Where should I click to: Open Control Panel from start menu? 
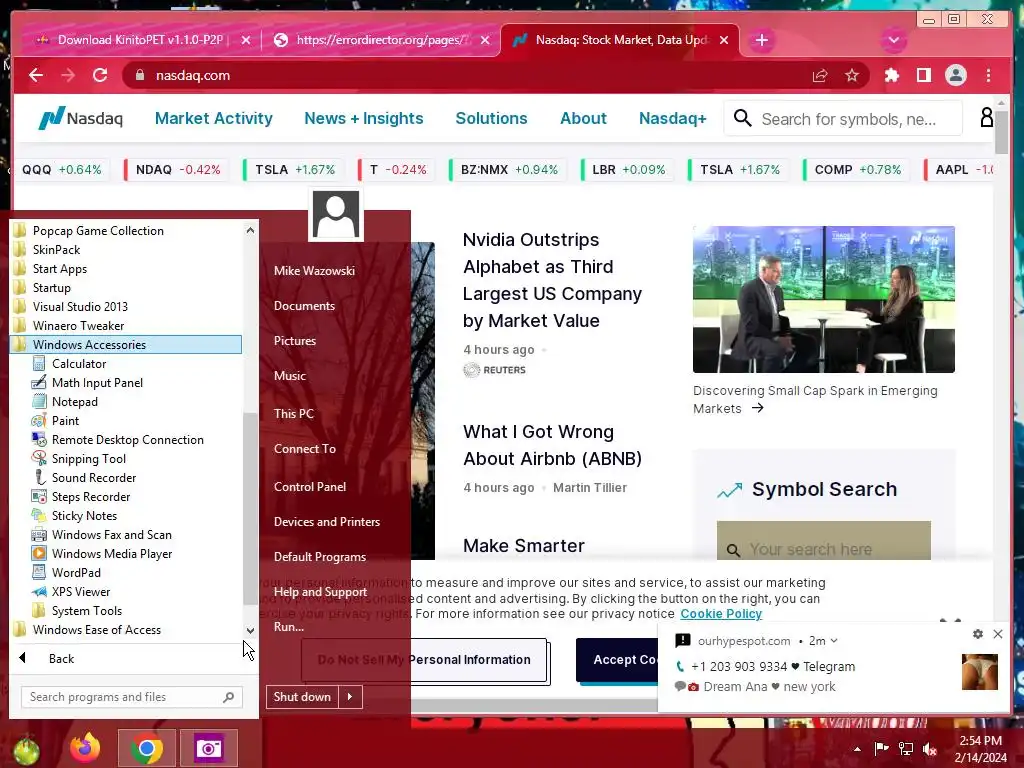(x=310, y=487)
